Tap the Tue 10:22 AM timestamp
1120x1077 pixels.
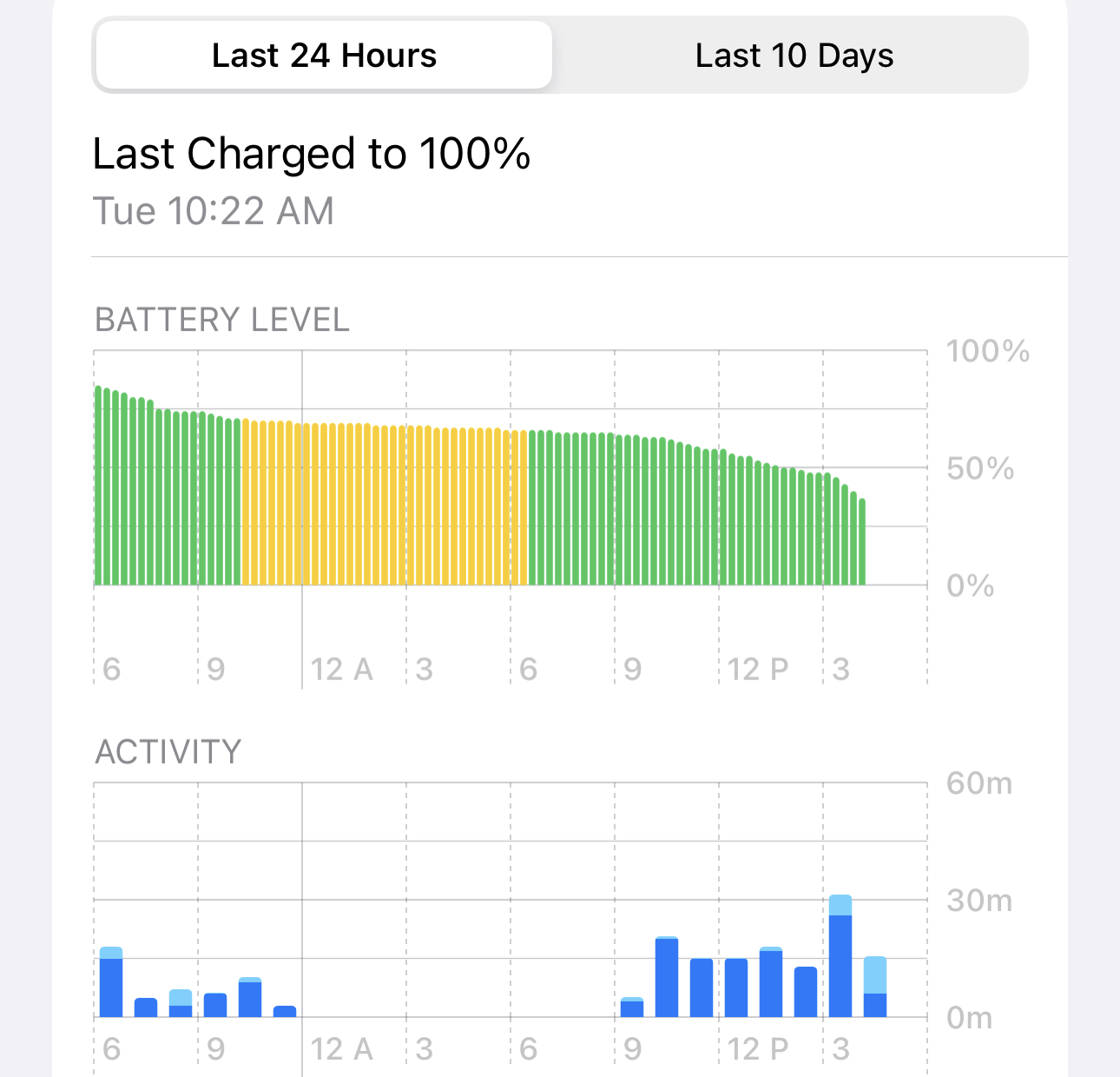click(214, 211)
